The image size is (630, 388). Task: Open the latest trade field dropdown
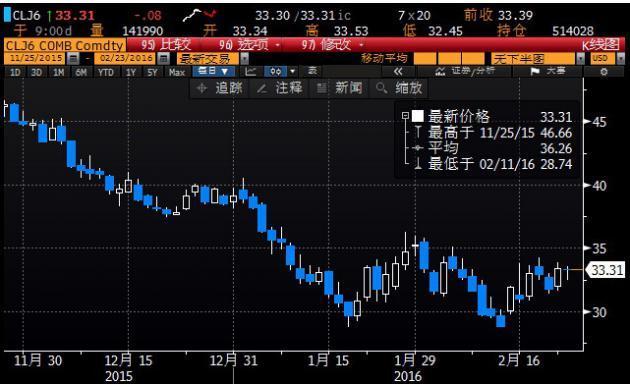pos(244,59)
